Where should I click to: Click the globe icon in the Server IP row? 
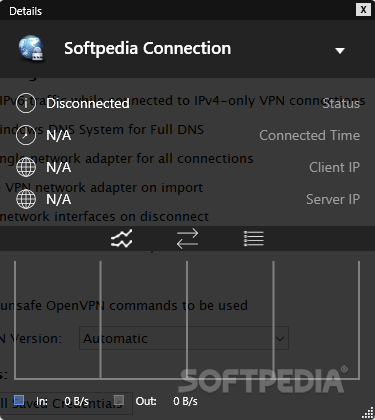point(26,199)
